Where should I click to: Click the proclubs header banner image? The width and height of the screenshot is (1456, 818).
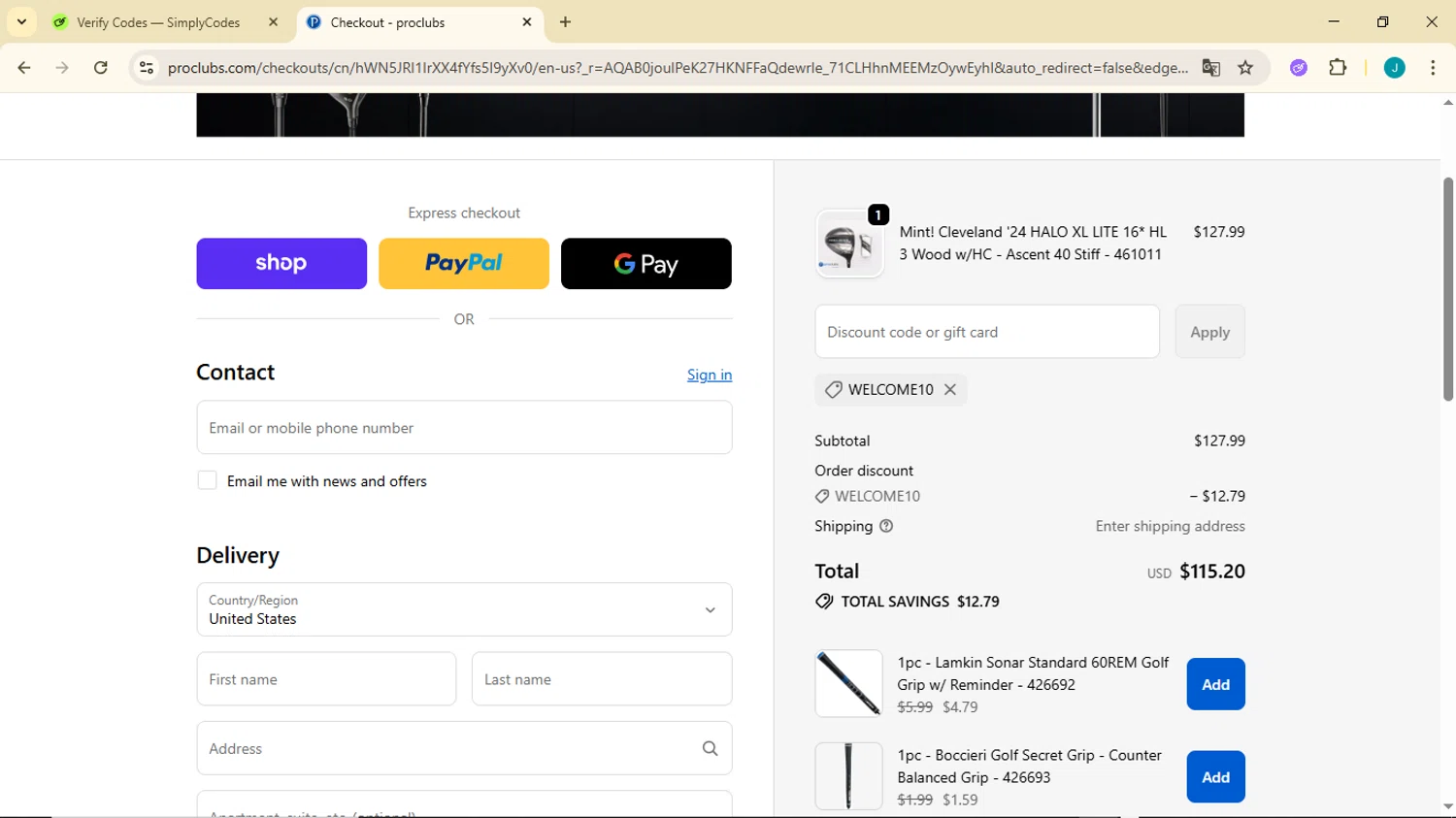[x=720, y=115]
